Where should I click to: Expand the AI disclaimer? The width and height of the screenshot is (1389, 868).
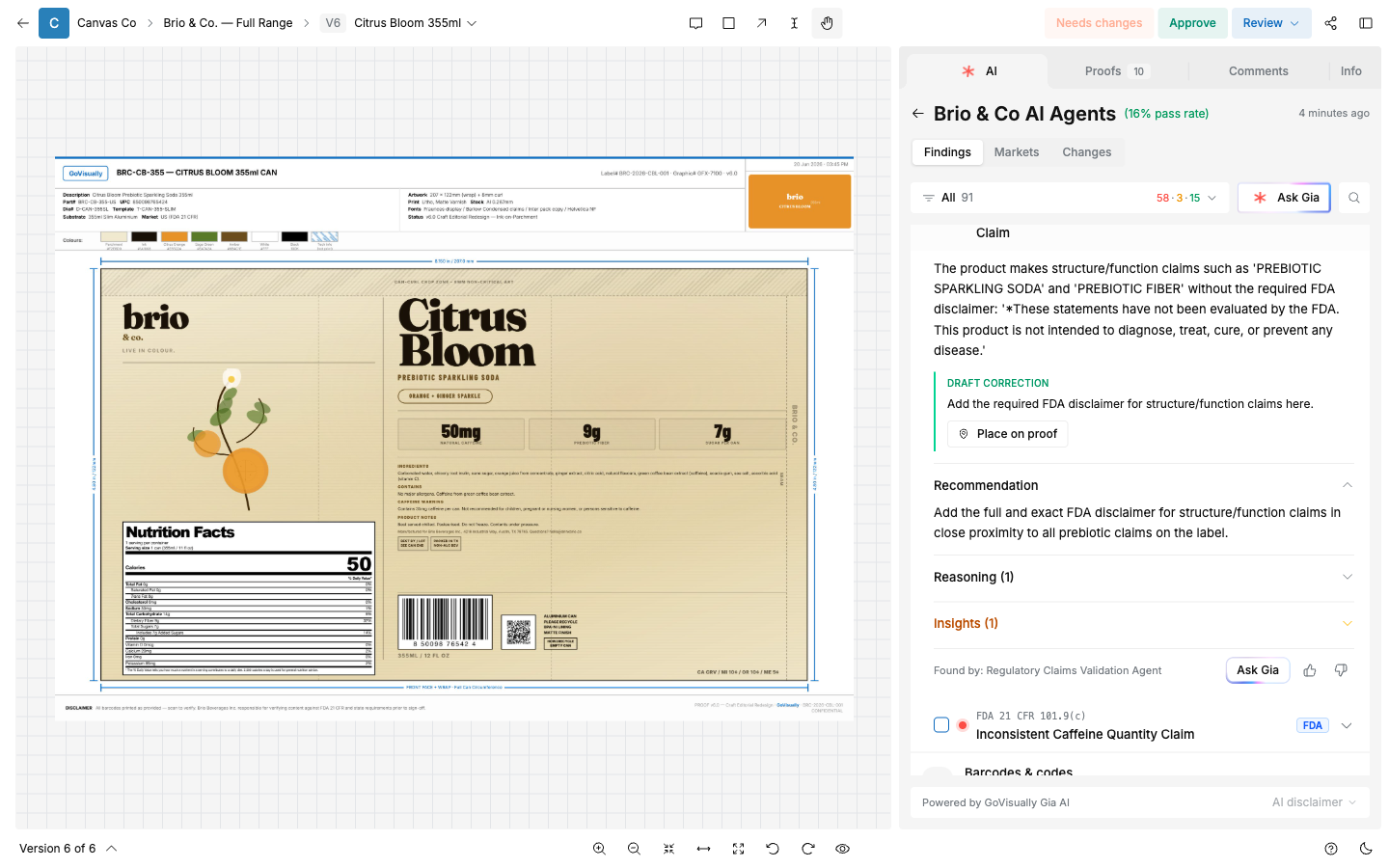tap(1314, 802)
